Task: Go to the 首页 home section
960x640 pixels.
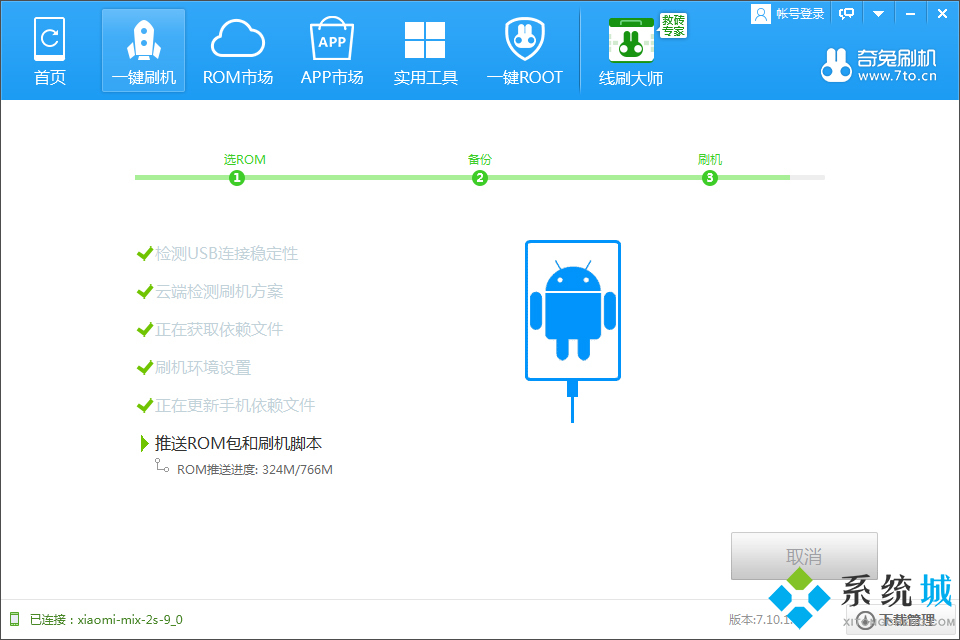Action: click(50, 51)
